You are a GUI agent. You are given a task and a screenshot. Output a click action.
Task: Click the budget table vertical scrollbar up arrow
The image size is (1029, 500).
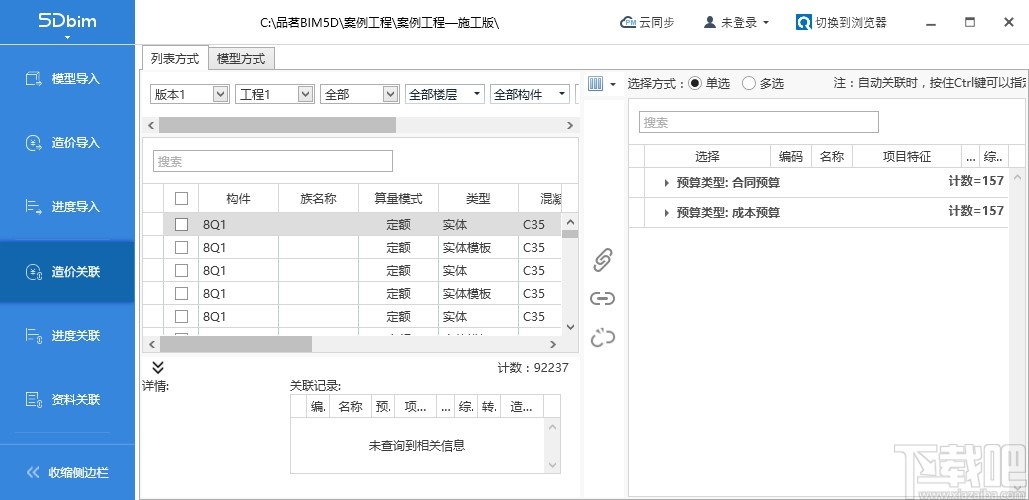1017,177
